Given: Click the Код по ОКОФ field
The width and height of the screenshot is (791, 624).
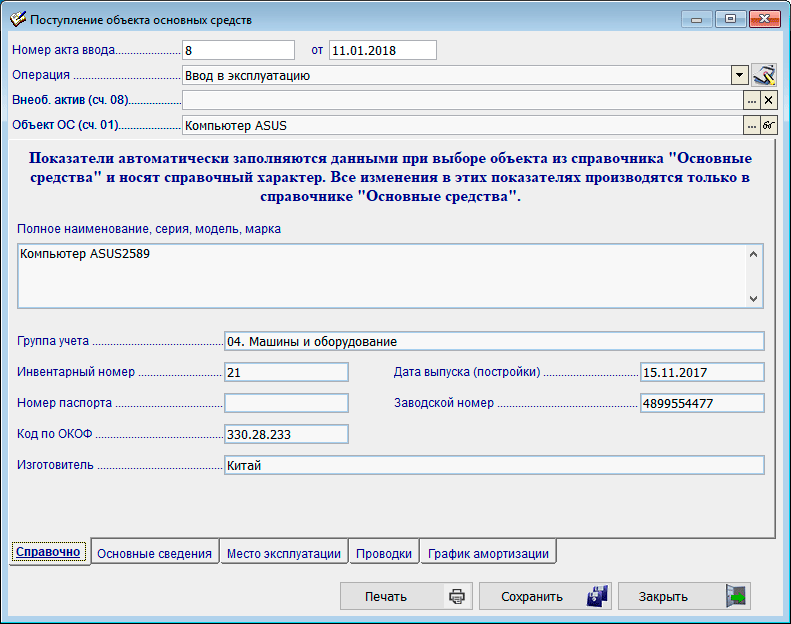Looking at the screenshot, I should (x=286, y=434).
